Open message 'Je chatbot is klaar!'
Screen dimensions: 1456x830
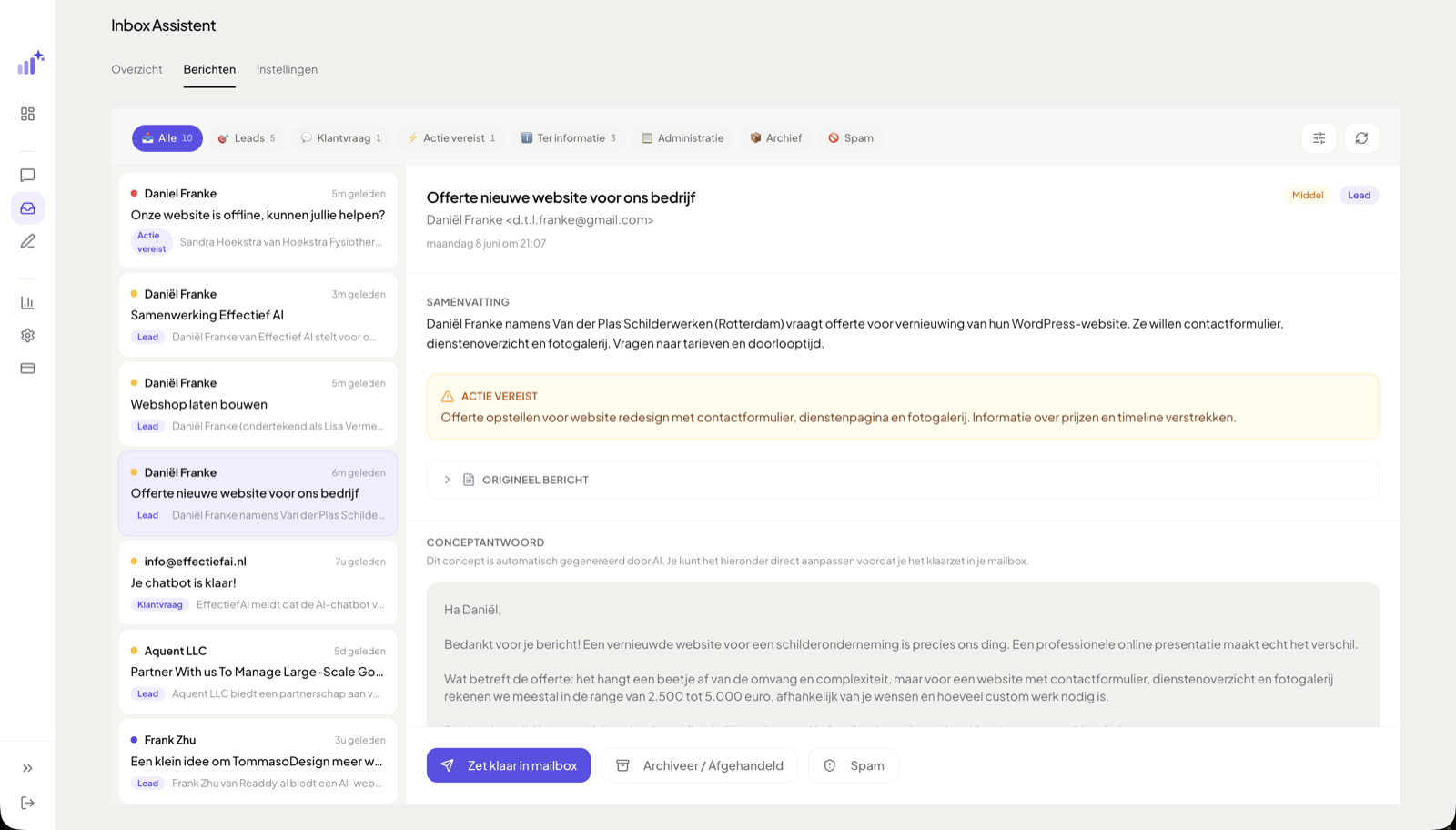pos(258,582)
